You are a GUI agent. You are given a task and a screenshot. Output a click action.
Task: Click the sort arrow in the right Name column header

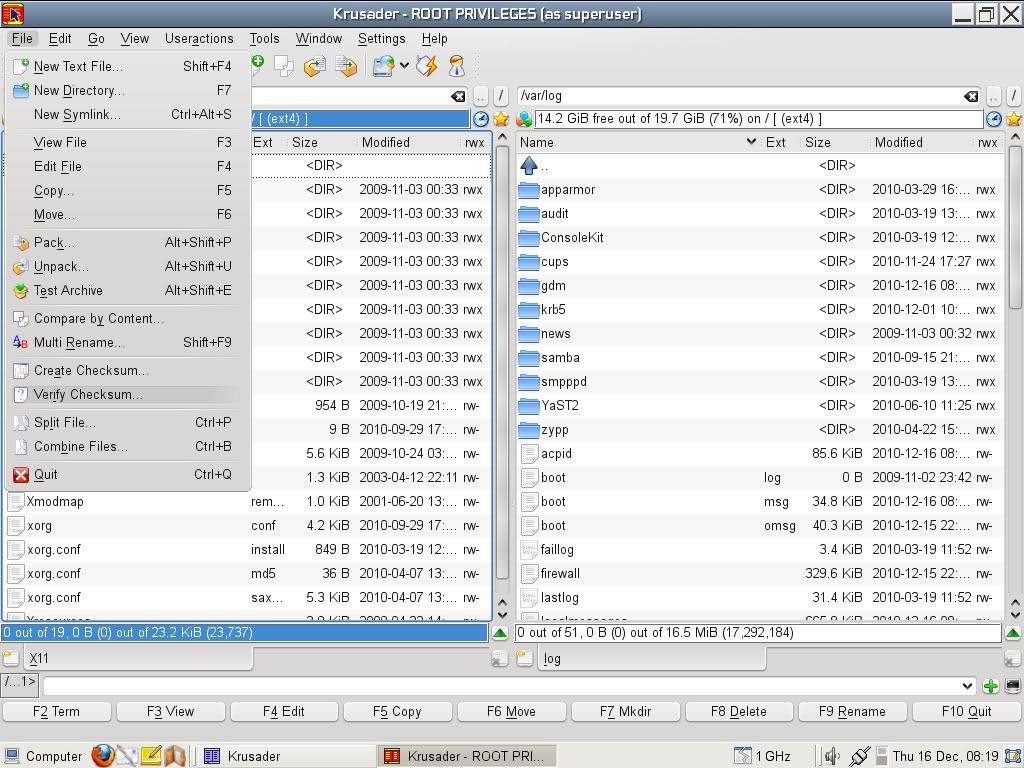tap(751, 142)
